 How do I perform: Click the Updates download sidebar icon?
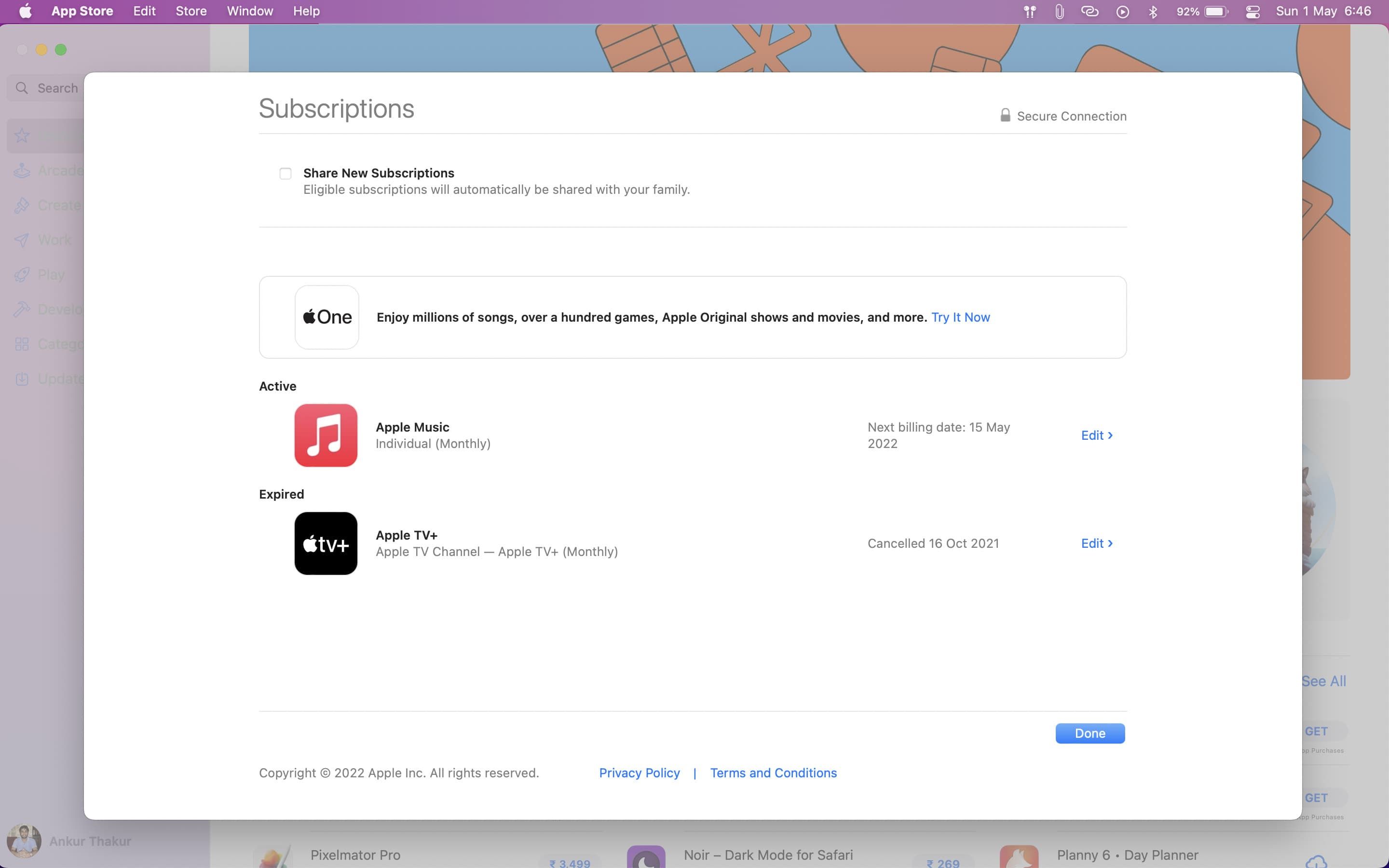coord(22,379)
